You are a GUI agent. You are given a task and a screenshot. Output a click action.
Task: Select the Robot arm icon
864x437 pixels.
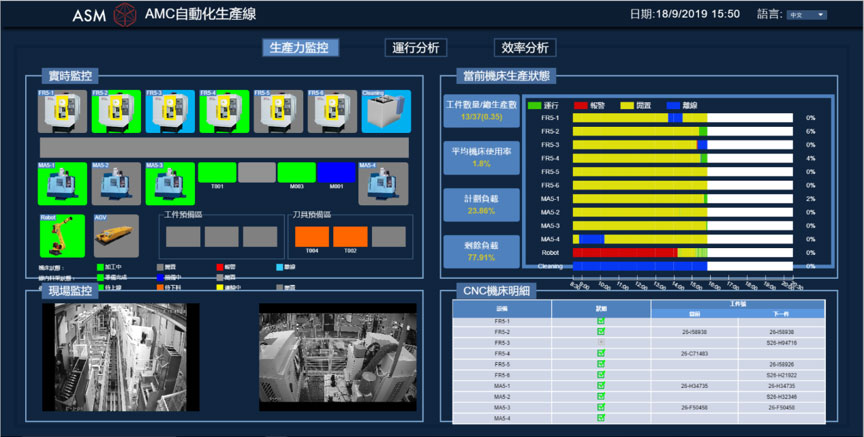coord(61,235)
